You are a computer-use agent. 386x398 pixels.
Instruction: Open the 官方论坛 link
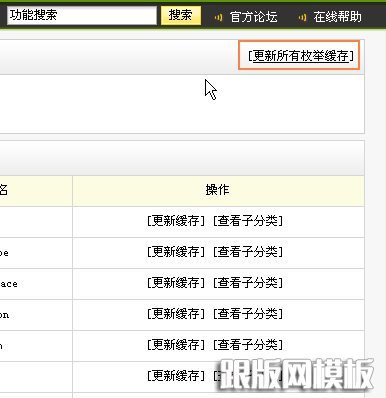click(253, 17)
